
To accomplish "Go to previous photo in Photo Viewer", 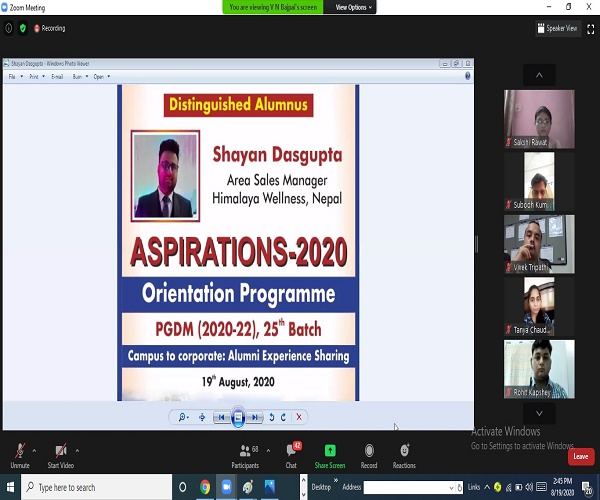I will pos(221,417).
